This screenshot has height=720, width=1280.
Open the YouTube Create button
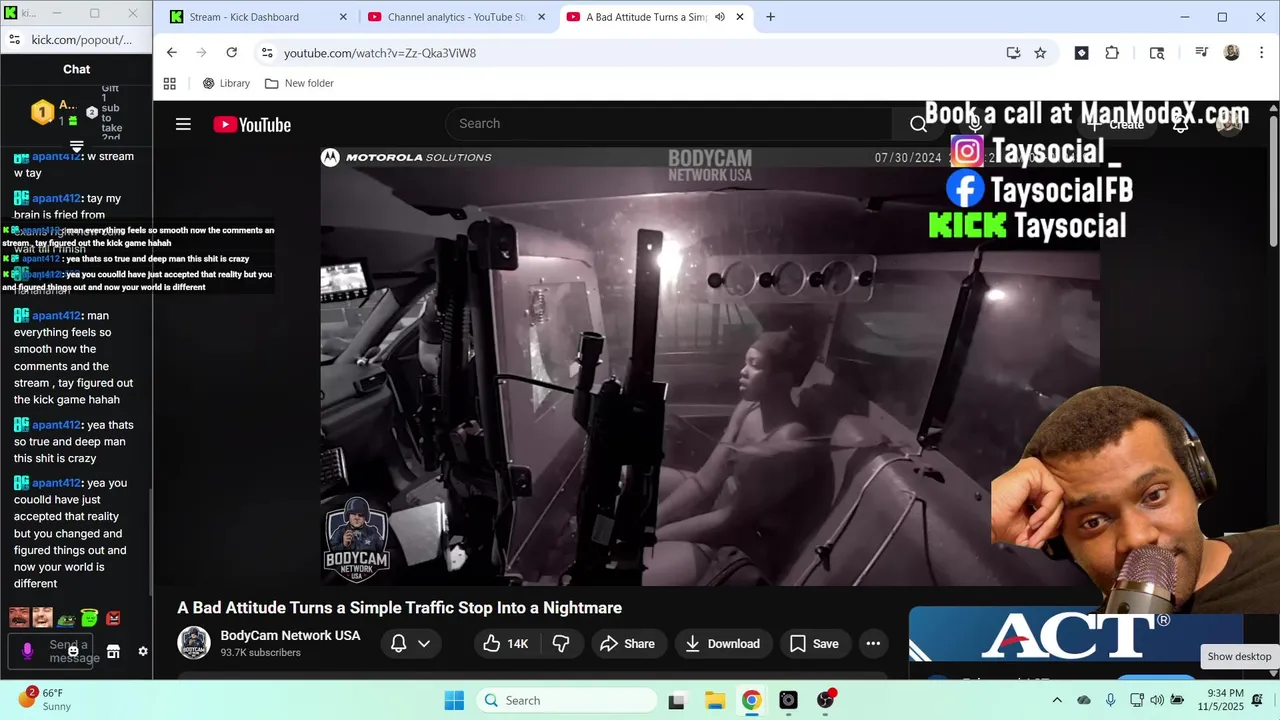pos(1117,125)
